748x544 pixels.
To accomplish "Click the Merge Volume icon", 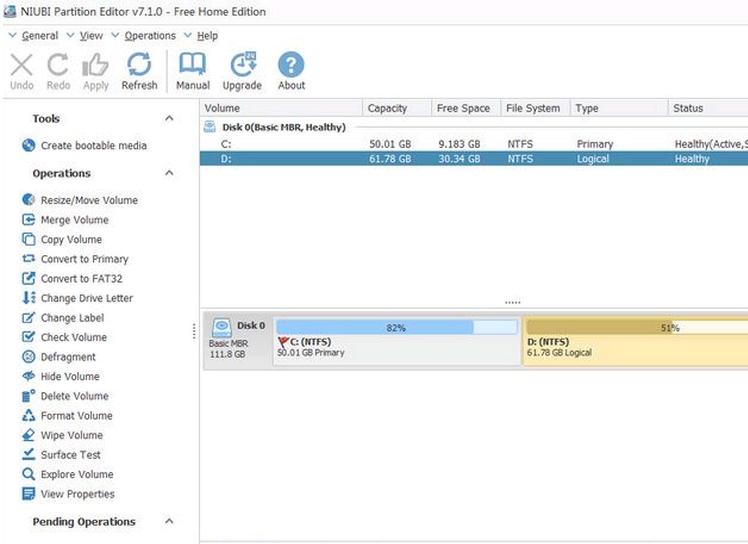I will [29, 220].
